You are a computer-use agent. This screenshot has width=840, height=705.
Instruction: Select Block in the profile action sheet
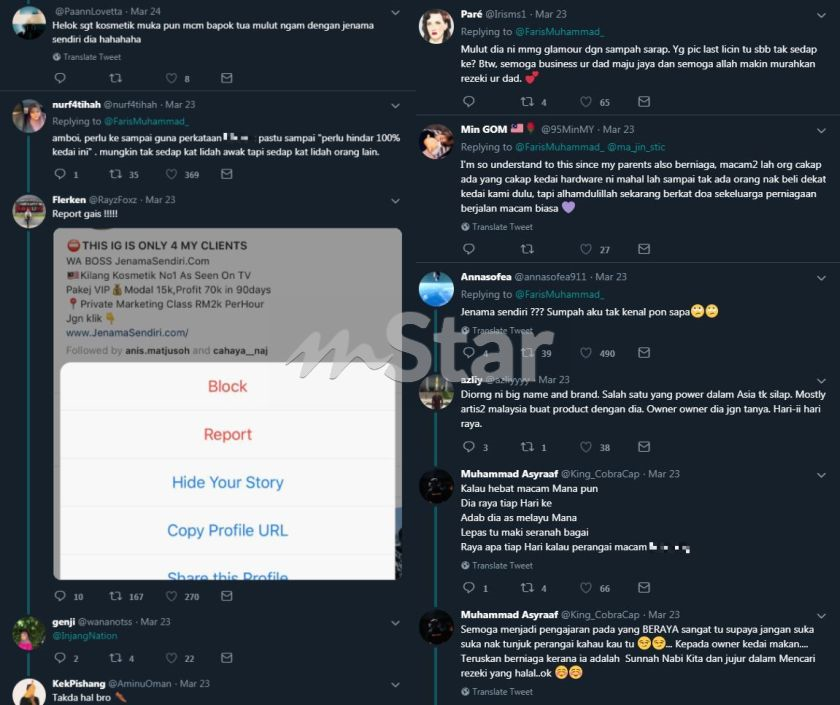(228, 386)
